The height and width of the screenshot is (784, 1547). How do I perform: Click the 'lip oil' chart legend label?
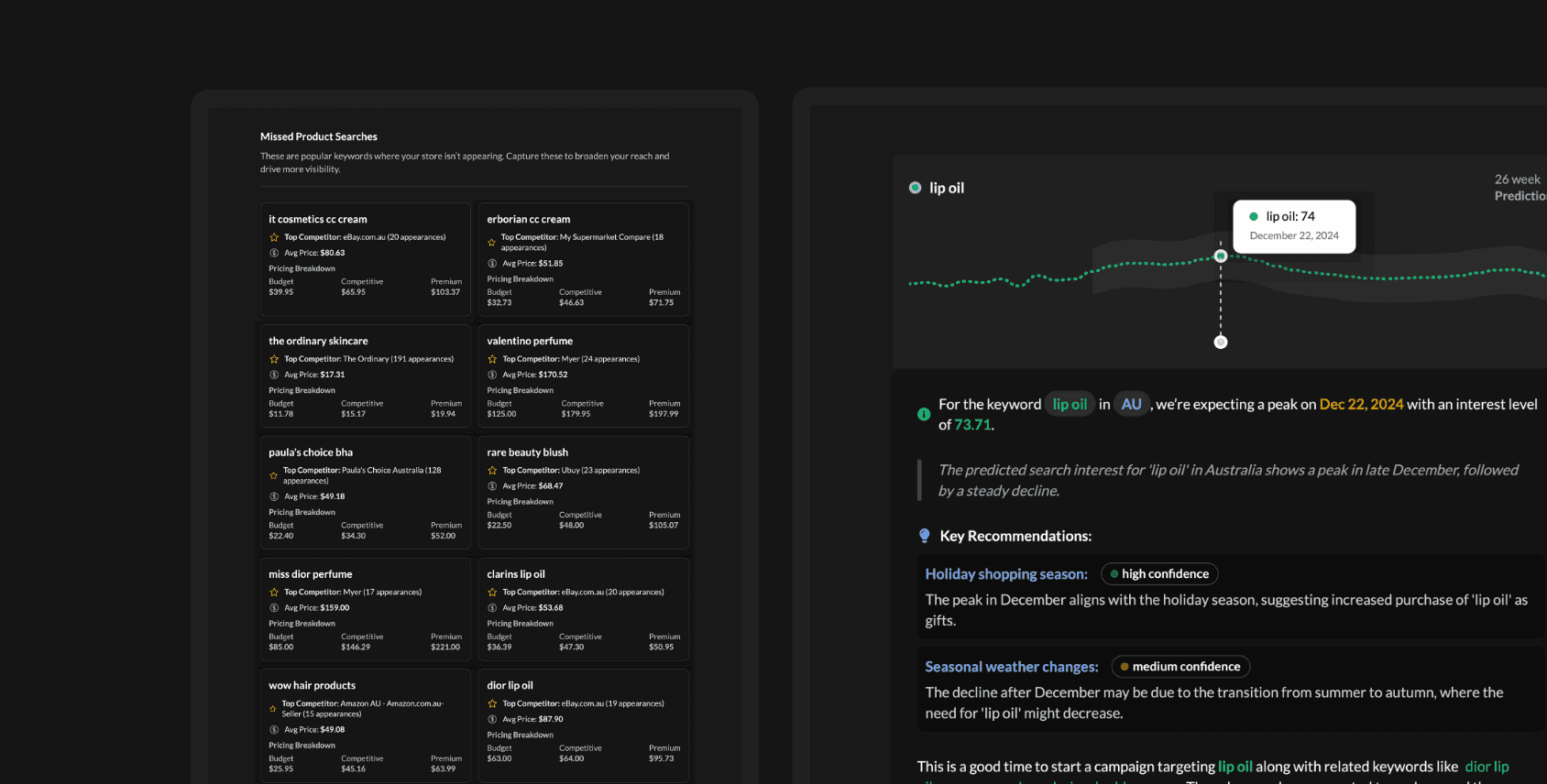click(947, 188)
